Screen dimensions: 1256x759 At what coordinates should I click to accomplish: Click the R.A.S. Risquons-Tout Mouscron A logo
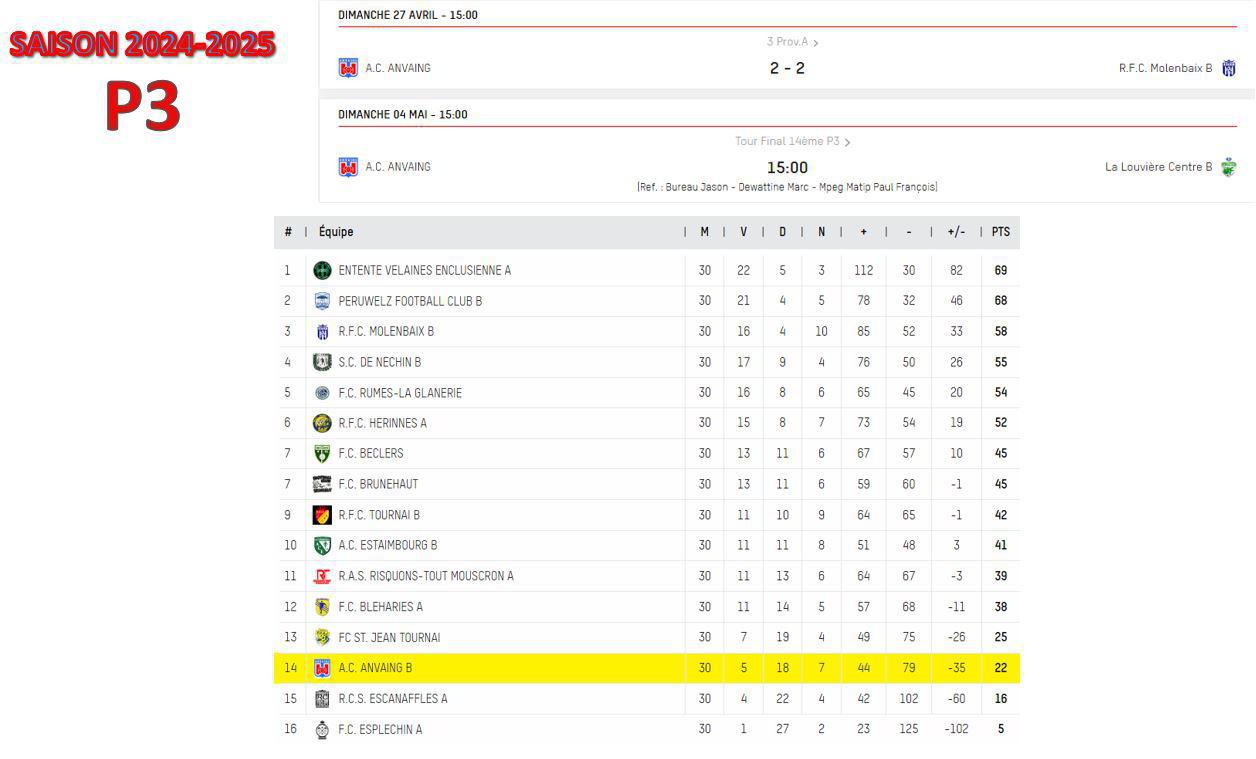tap(322, 576)
